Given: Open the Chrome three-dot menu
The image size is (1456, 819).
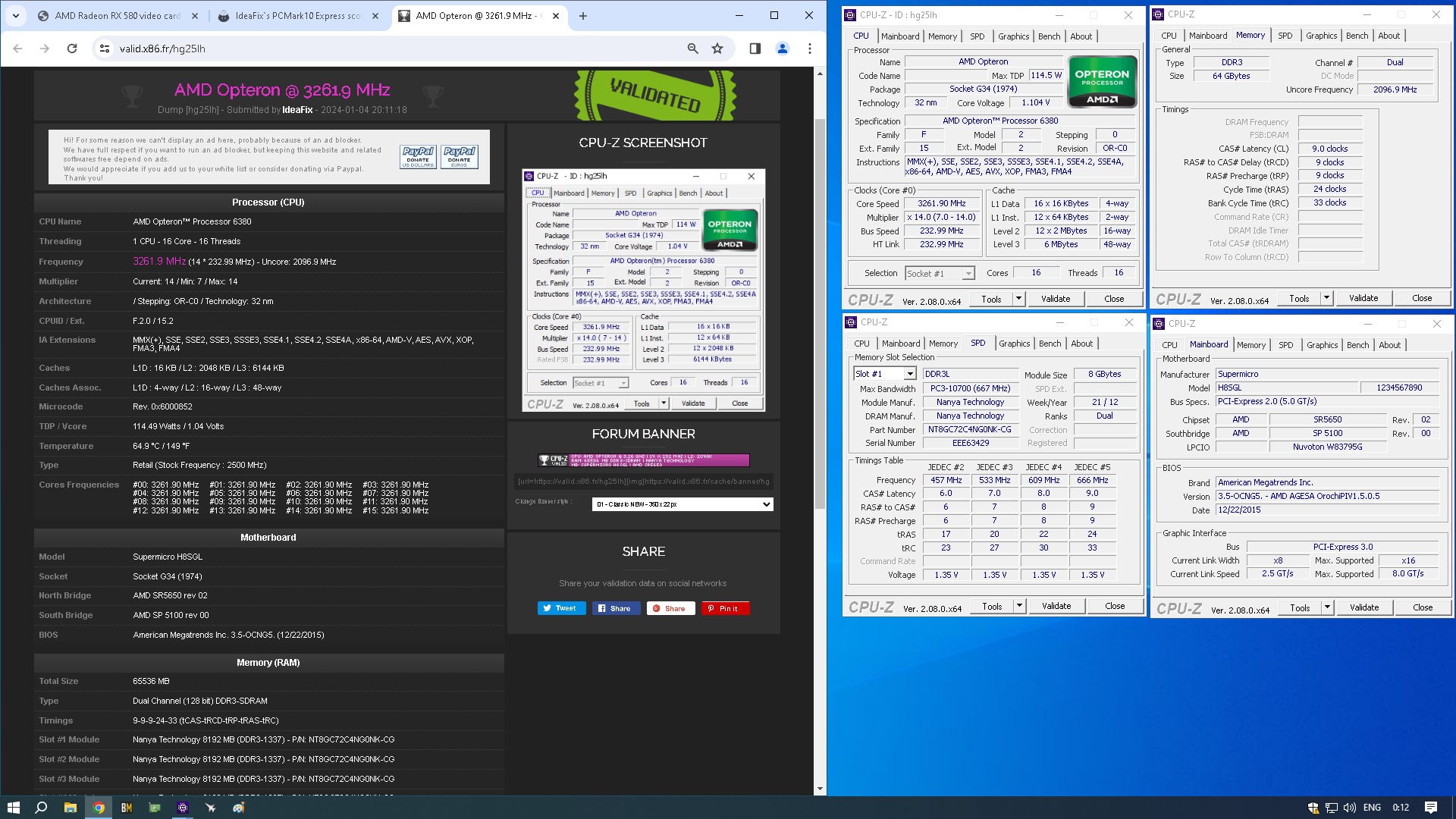Looking at the screenshot, I should pyautogui.click(x=810, y=49).
